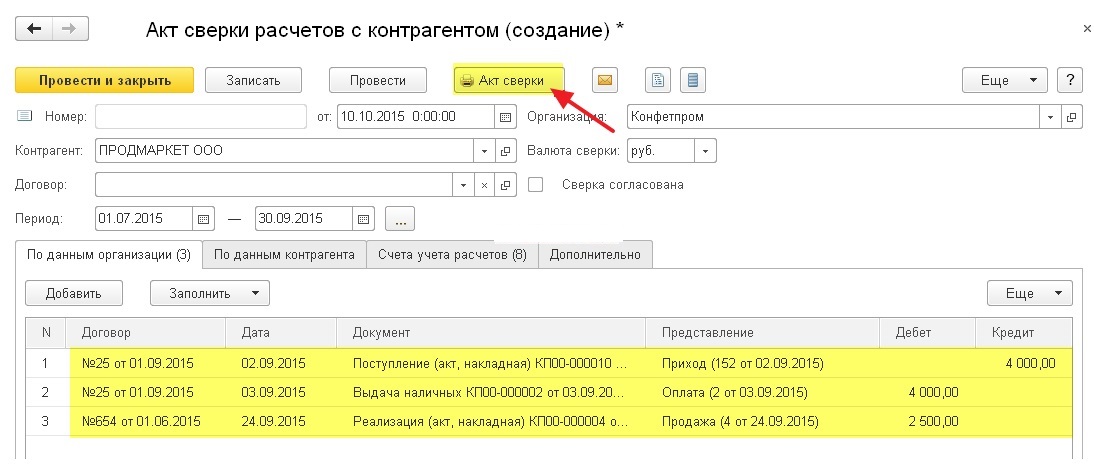The width and height of the screenshot is (1094, 470).
Task: Focus the Организация field Конфетпром
Action: pyautogui.click(x=834, y=117)
